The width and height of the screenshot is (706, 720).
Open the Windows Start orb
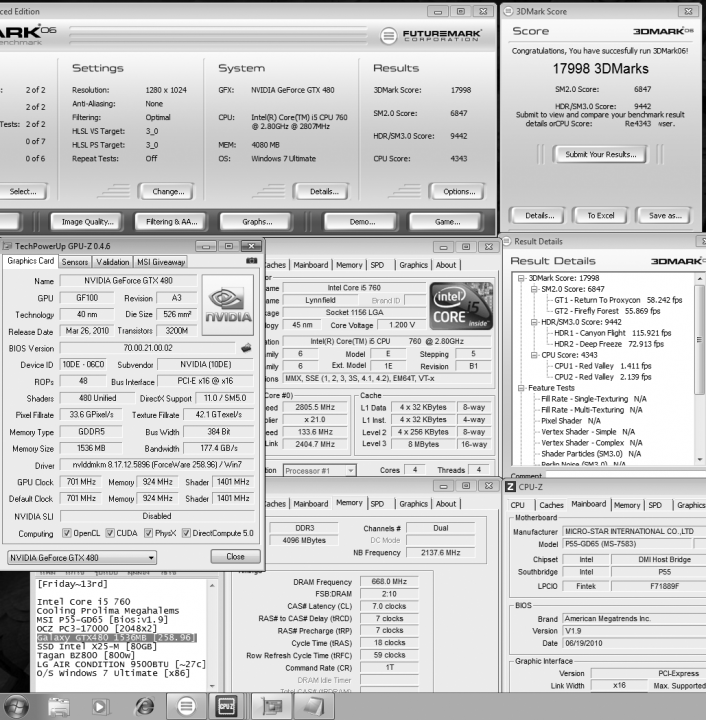[15, 706]
